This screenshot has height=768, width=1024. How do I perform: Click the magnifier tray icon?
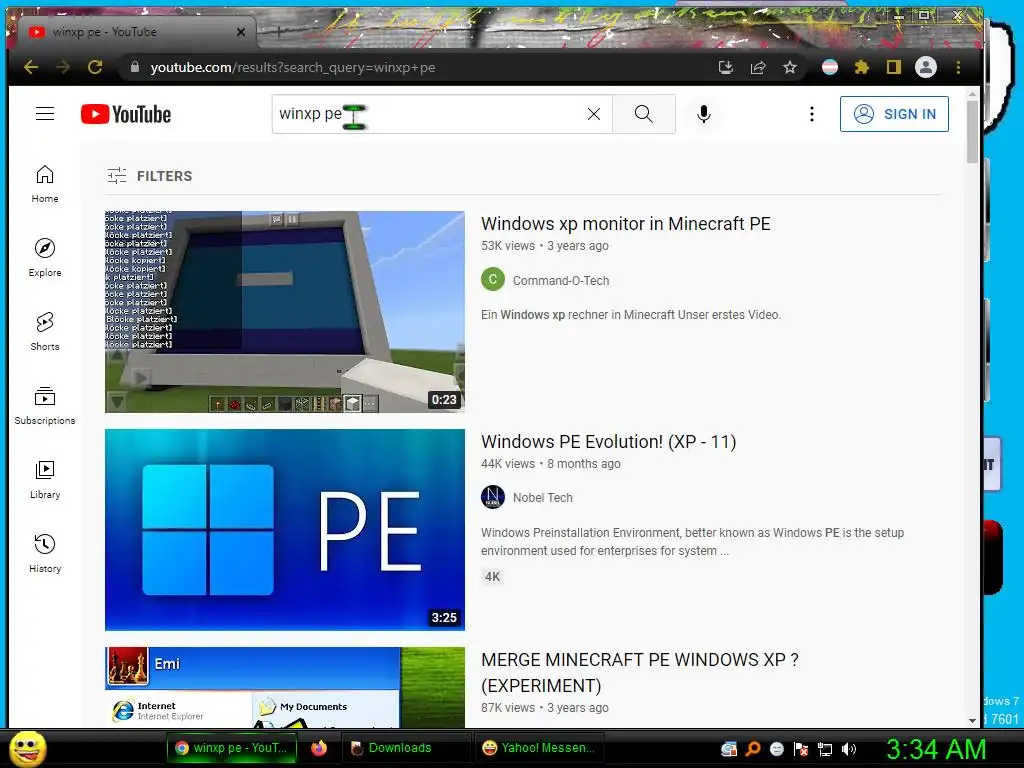753,749
